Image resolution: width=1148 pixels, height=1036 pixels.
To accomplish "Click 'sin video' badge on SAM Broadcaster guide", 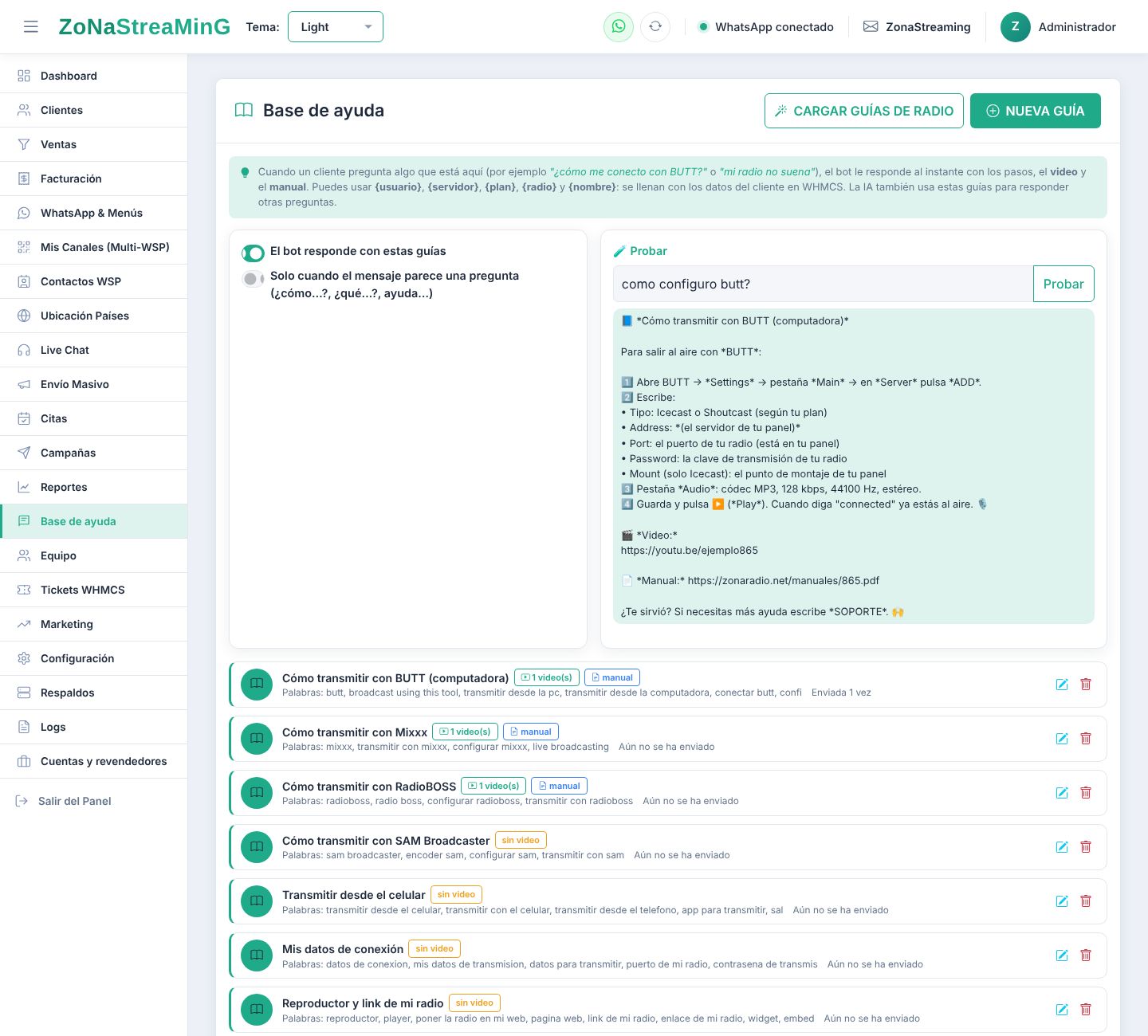I will [x=521, y=840].
